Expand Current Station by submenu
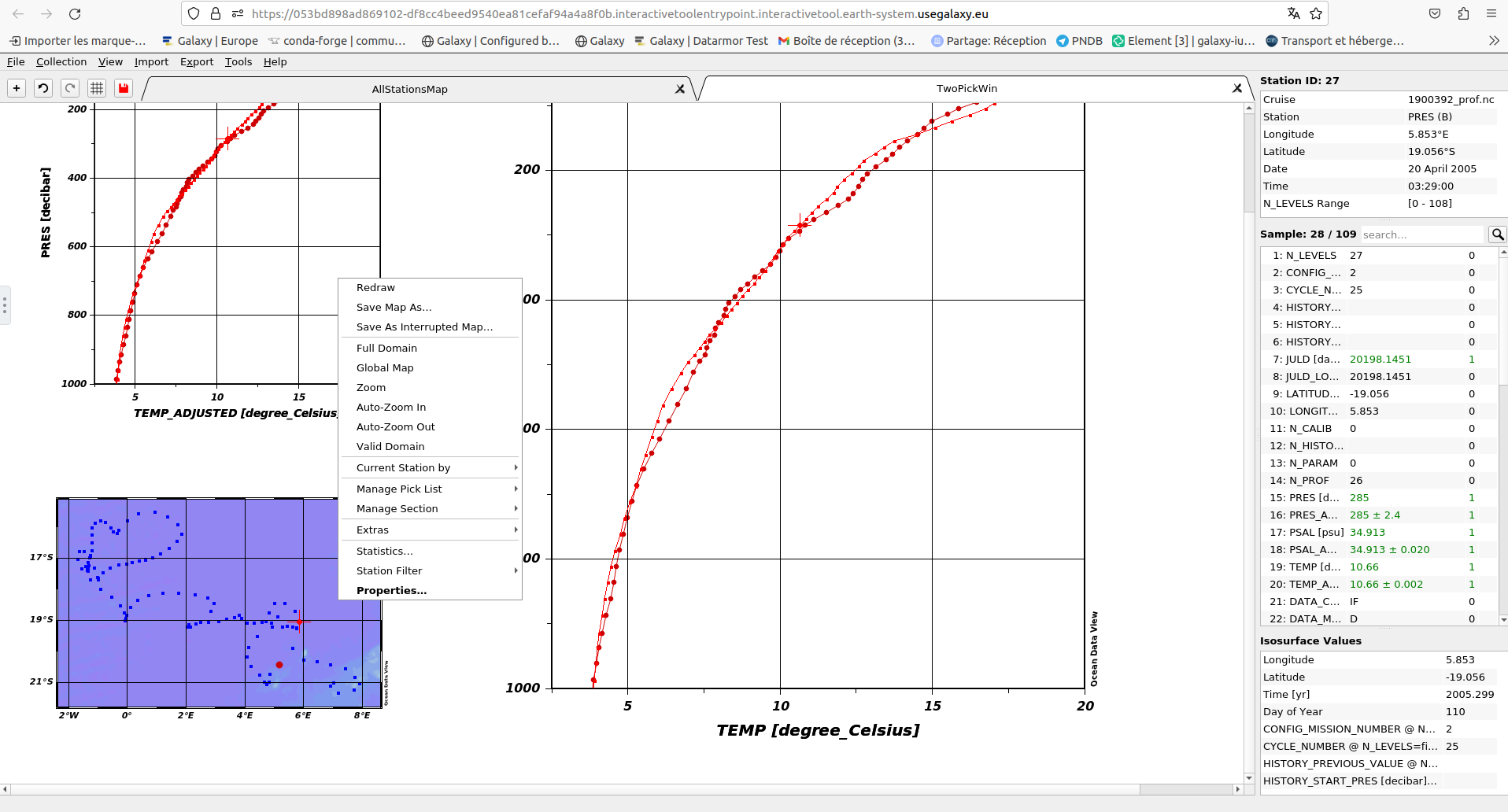 click(x=430, y=468)
